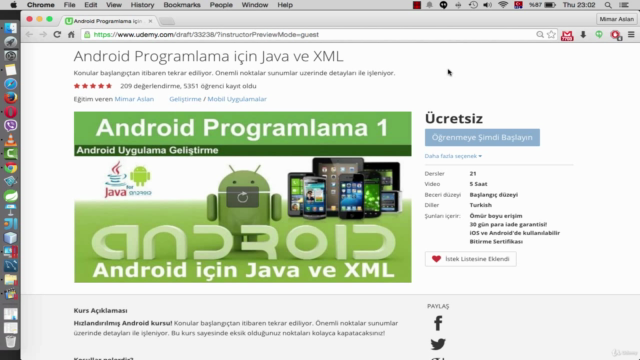Open the red ad-blocker extension icon
Screen dimensions: 640x360
(x=616, y=35)
